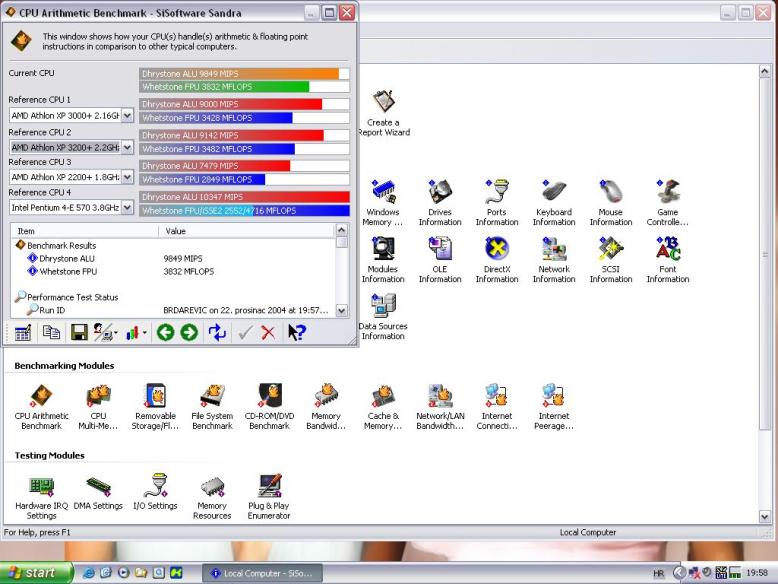Open Plug & Play Enumerator module
This screenshot has height=584, width=778.
click(269, 496)
